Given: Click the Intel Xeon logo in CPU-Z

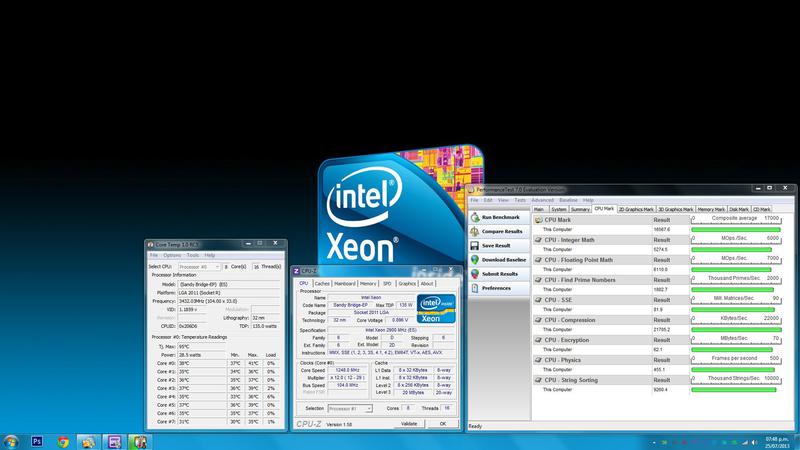Looking at the screenshot, I should 436,309.
